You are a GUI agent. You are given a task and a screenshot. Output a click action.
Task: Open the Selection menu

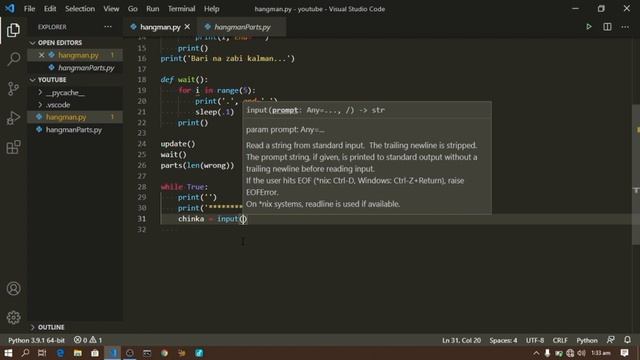[80, 9]
